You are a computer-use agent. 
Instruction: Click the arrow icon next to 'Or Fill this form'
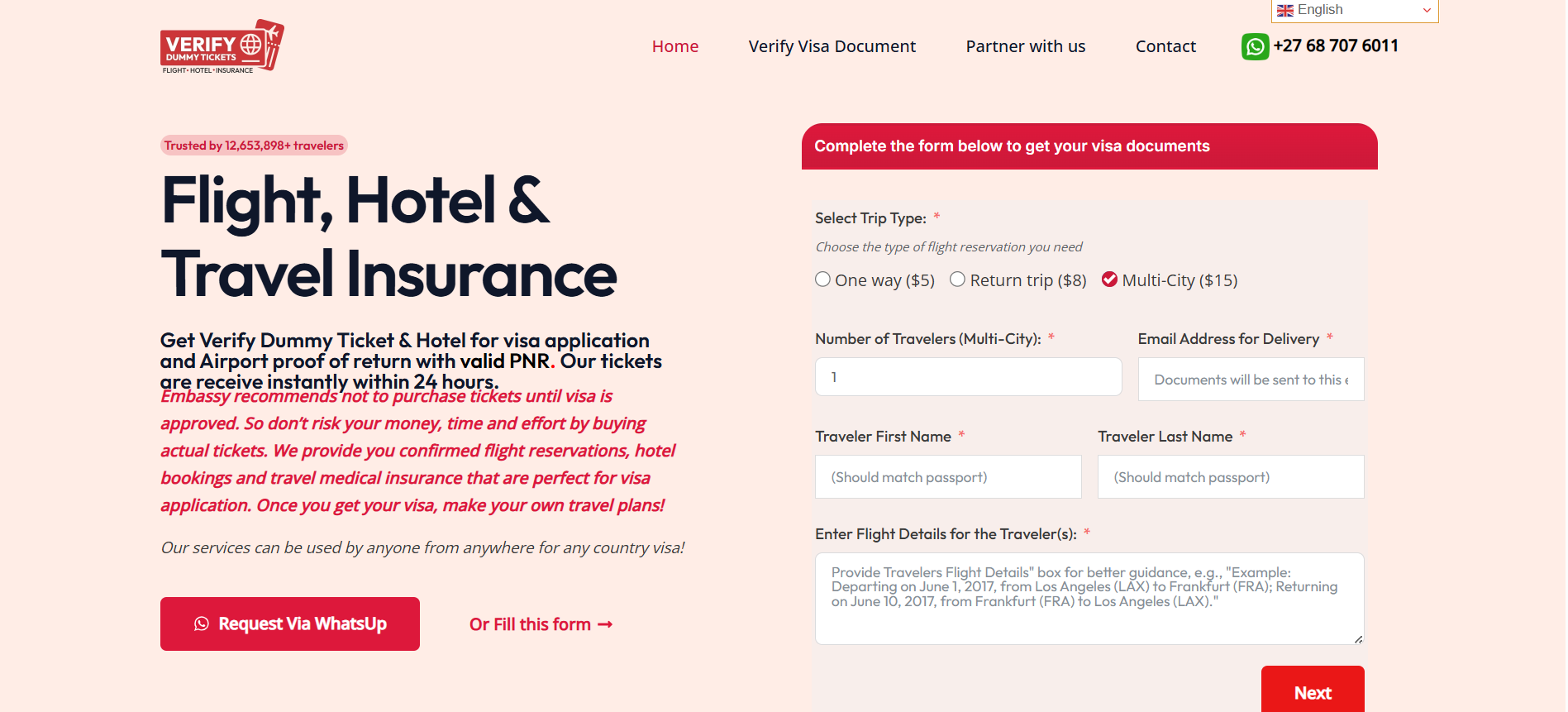pyautogui.click(x=604, y=624)
